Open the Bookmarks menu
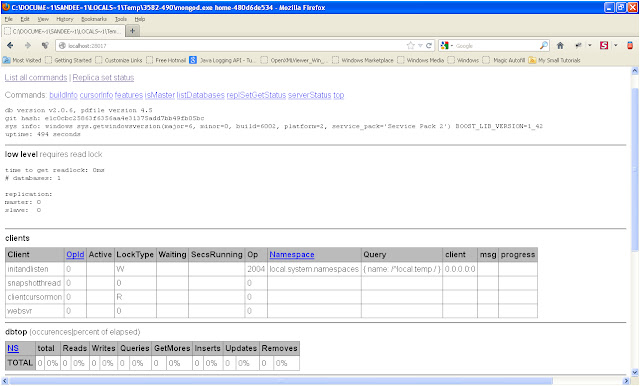The width and height of the screenshot is (640, 386). pos(93,19)
